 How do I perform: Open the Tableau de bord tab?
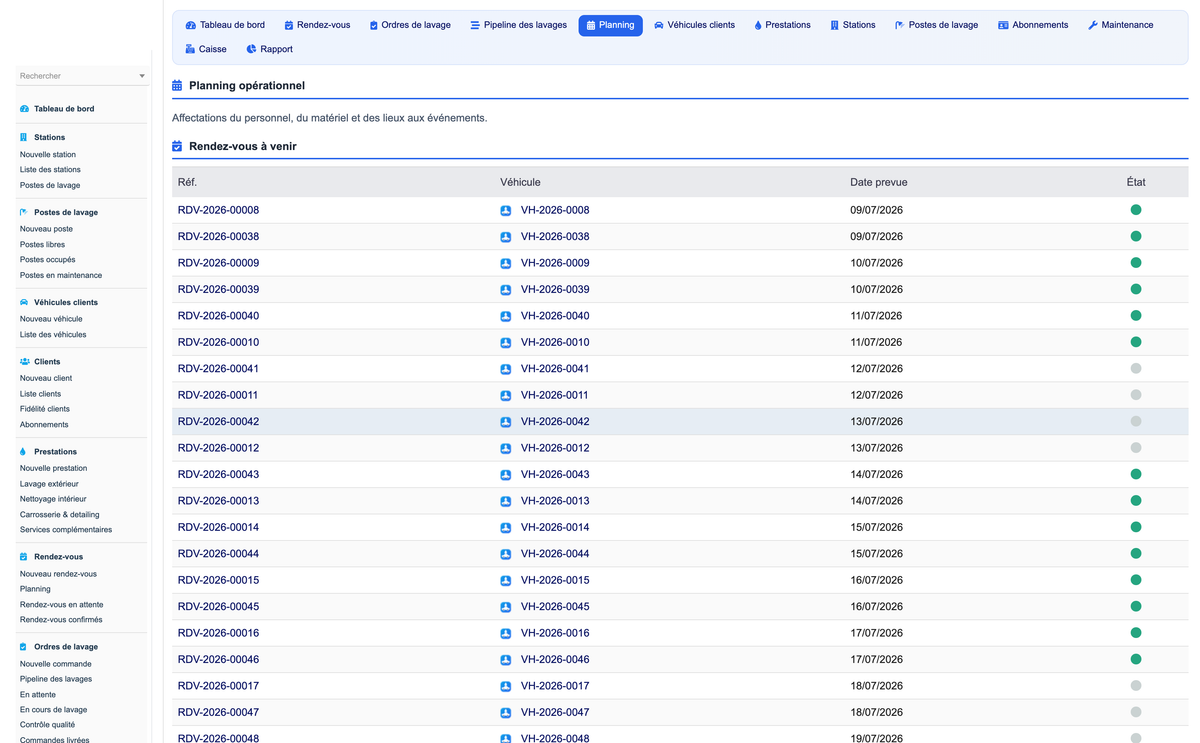[x=225, y=25]
